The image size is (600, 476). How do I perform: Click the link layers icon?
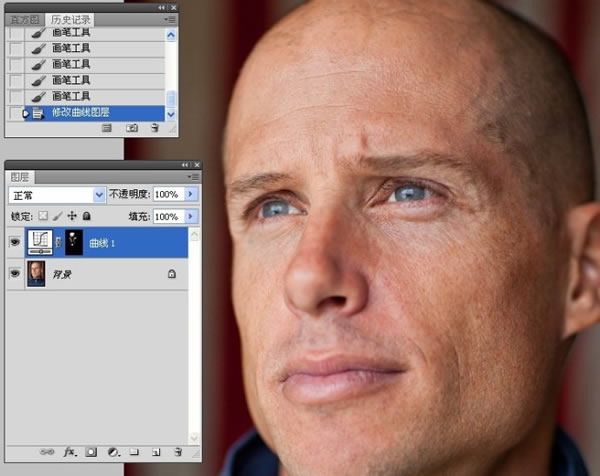pyautogui.click(x=47, y=452)
